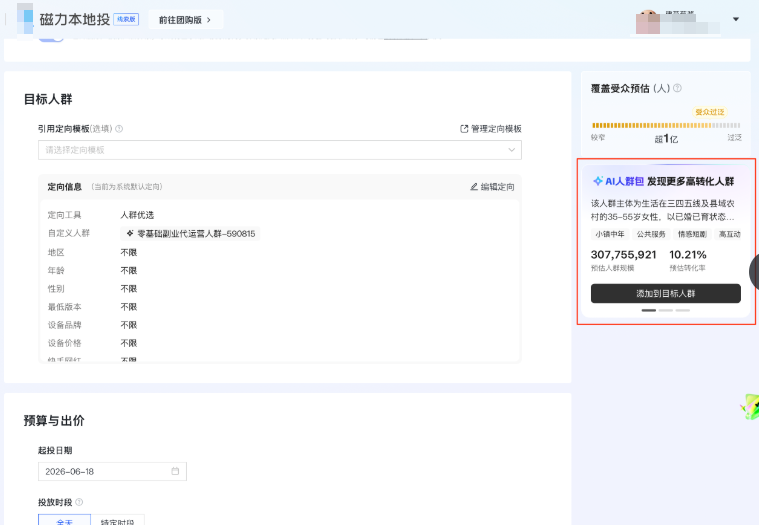Open the account dropdown arrow

[736, 19]
